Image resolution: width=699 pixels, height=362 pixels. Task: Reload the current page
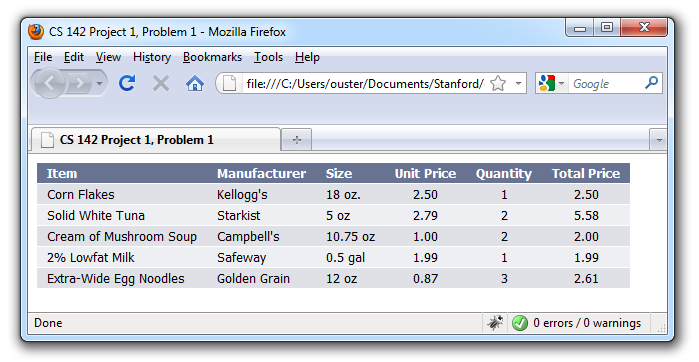point(127,83)
